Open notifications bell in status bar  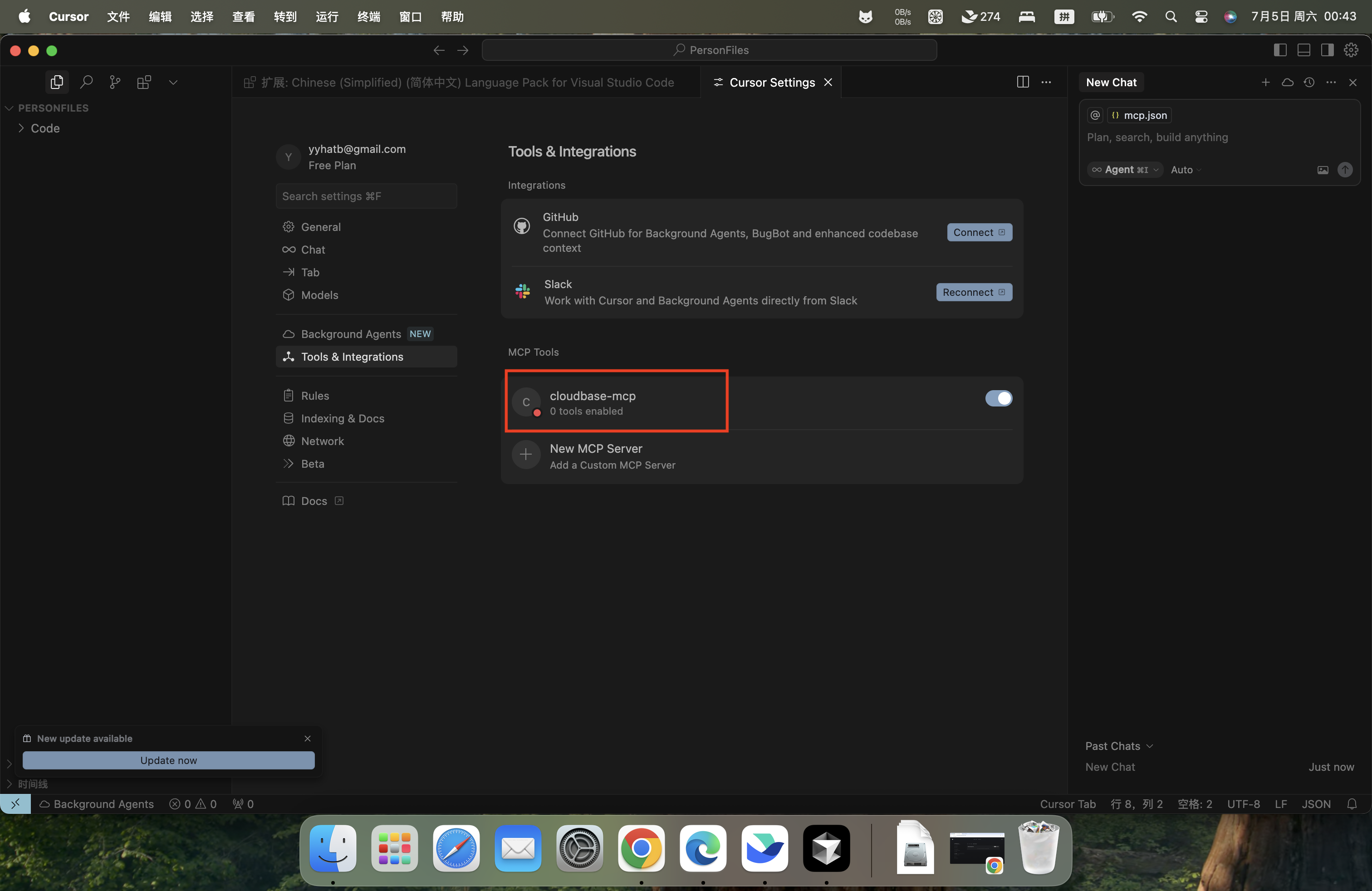[1352, 804]
